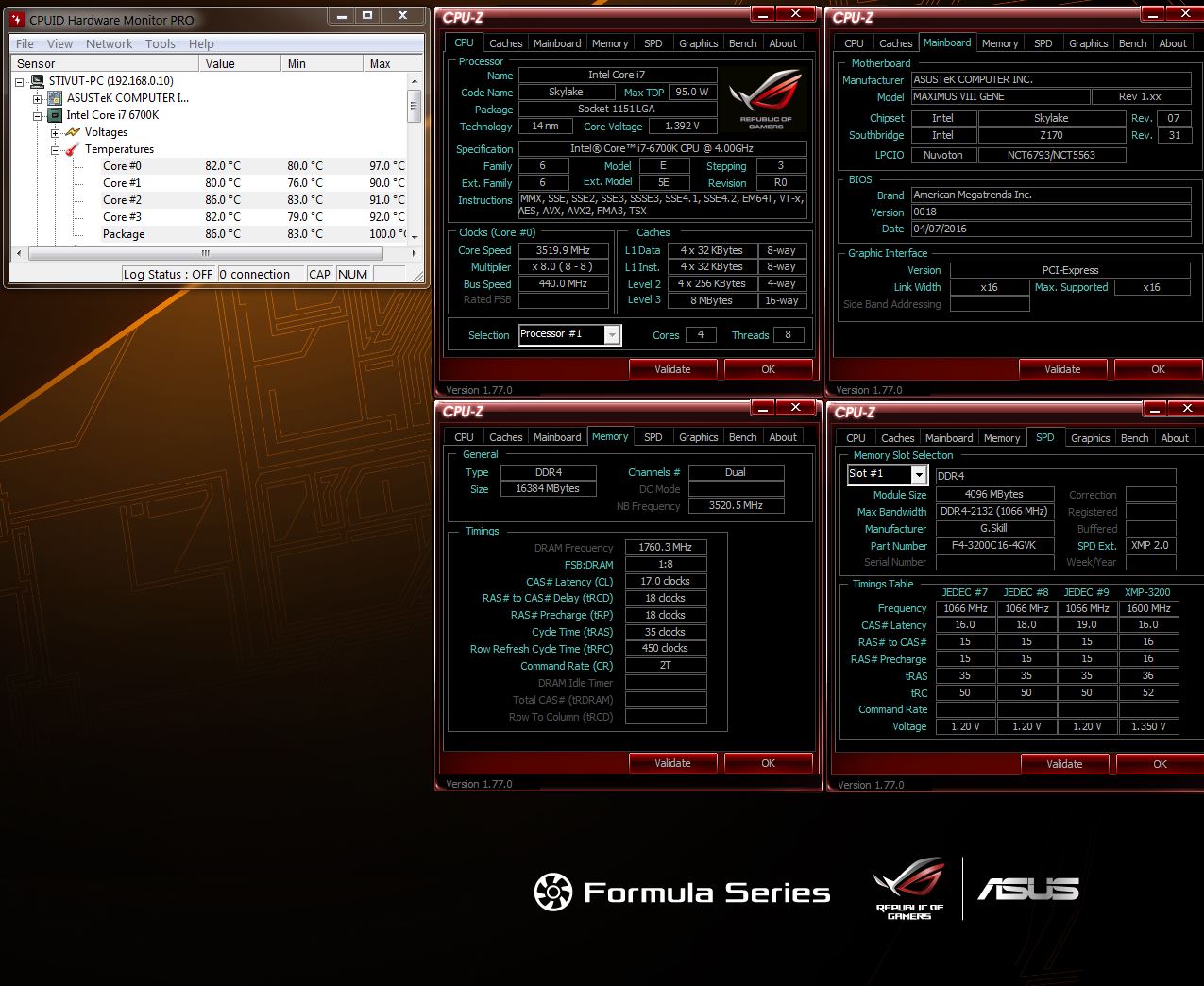The width and height of the screenshot is (1204, 986).
Task: Switch to Caches tab in CPU window
Action: [x=506, y=43]
